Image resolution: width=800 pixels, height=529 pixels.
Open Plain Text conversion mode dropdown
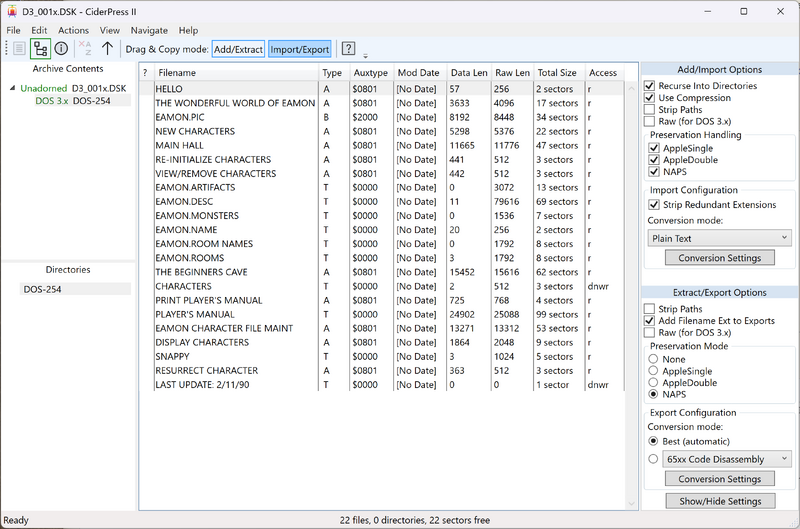click(x=719, y=238)
